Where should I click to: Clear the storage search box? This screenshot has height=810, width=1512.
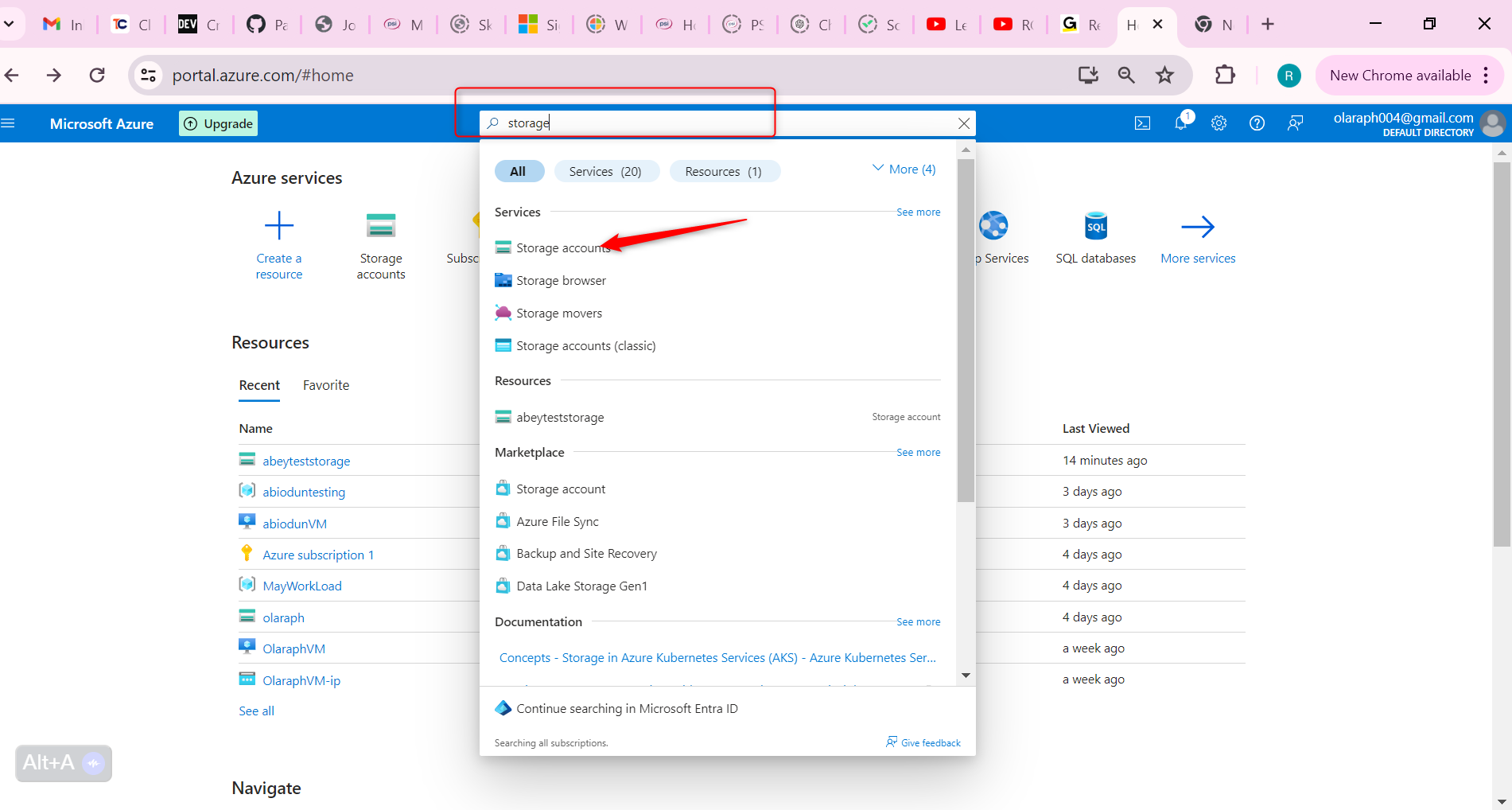963,123
